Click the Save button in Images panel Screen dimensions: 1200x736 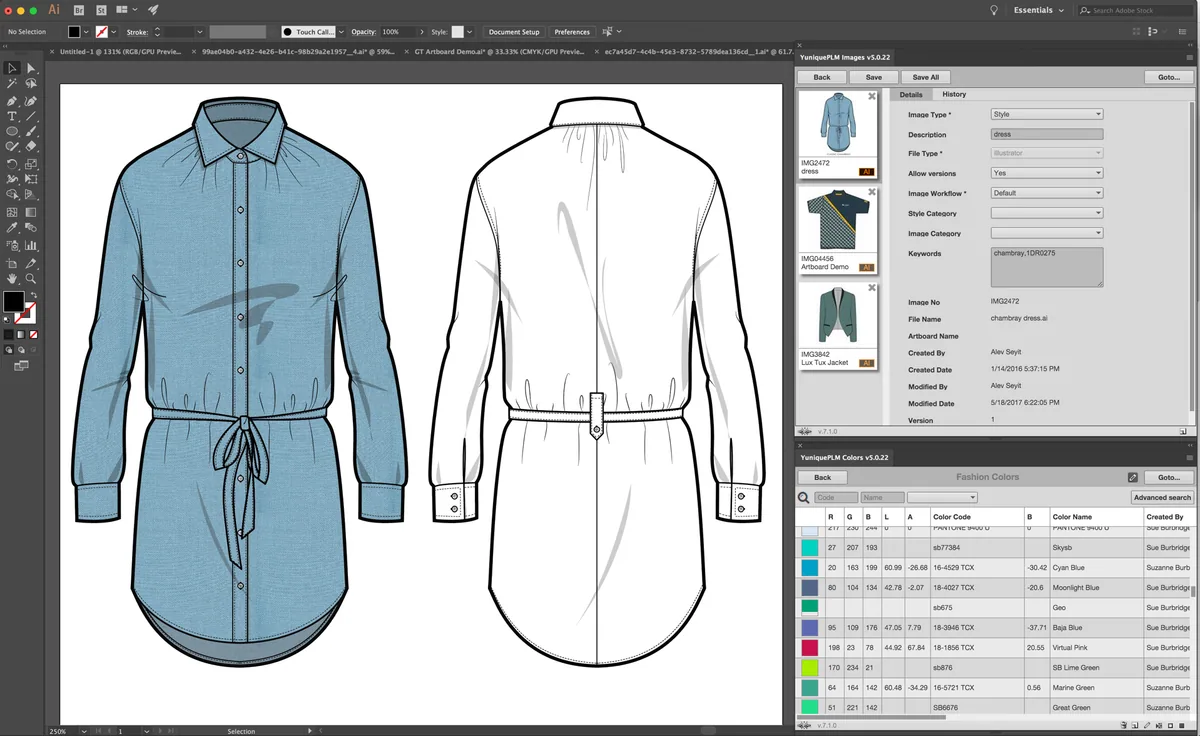tap(874, 77)
